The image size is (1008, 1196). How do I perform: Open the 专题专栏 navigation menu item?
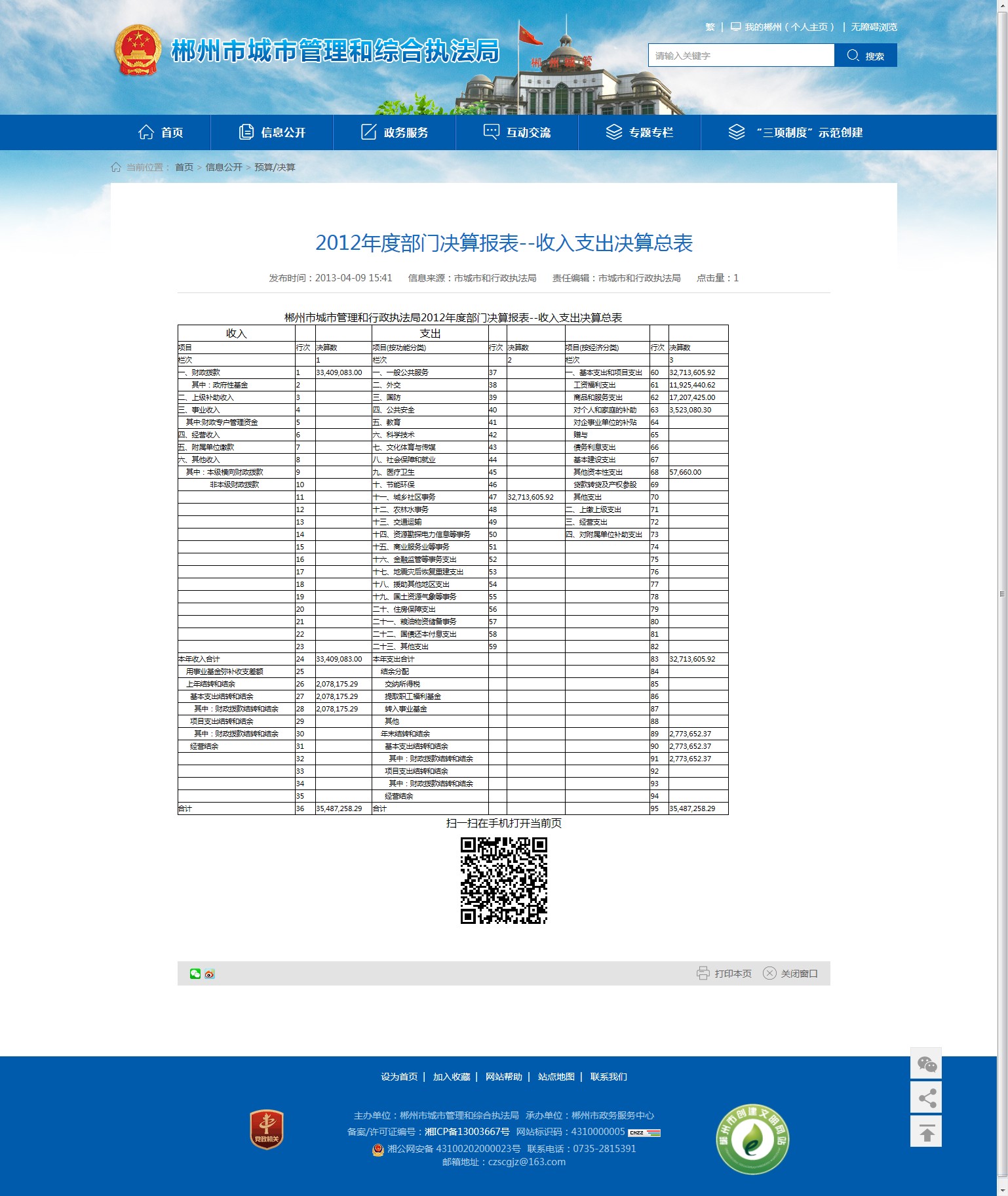tap(640, 132)
